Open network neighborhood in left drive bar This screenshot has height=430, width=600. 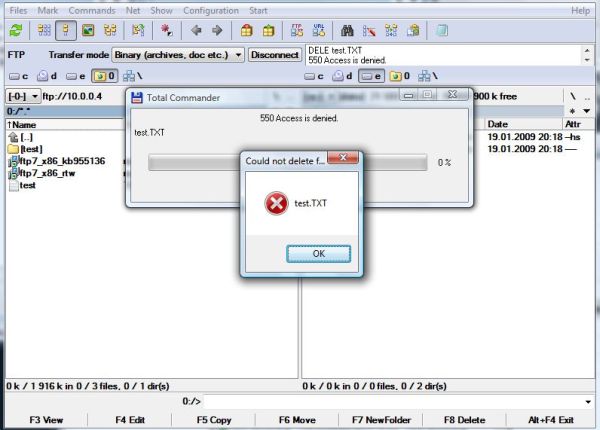pyautogui.click(x=132, y=76)
